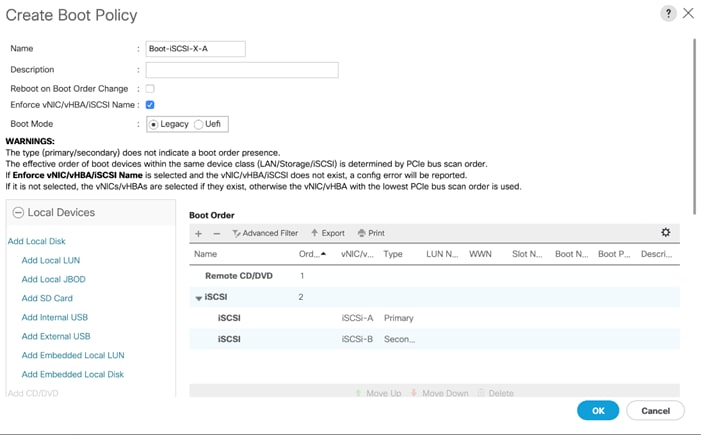This screenshot has width=701, height=435.
Task: Edit the policy Name field
Action: pos(195,49)
